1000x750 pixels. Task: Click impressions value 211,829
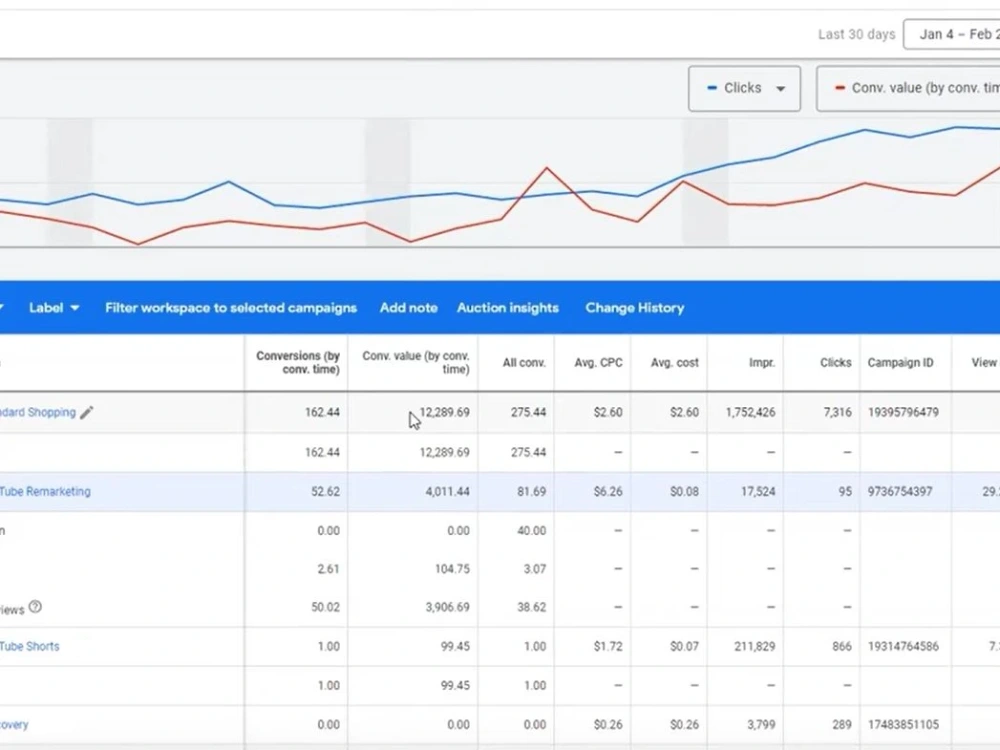tap(754, 647)
